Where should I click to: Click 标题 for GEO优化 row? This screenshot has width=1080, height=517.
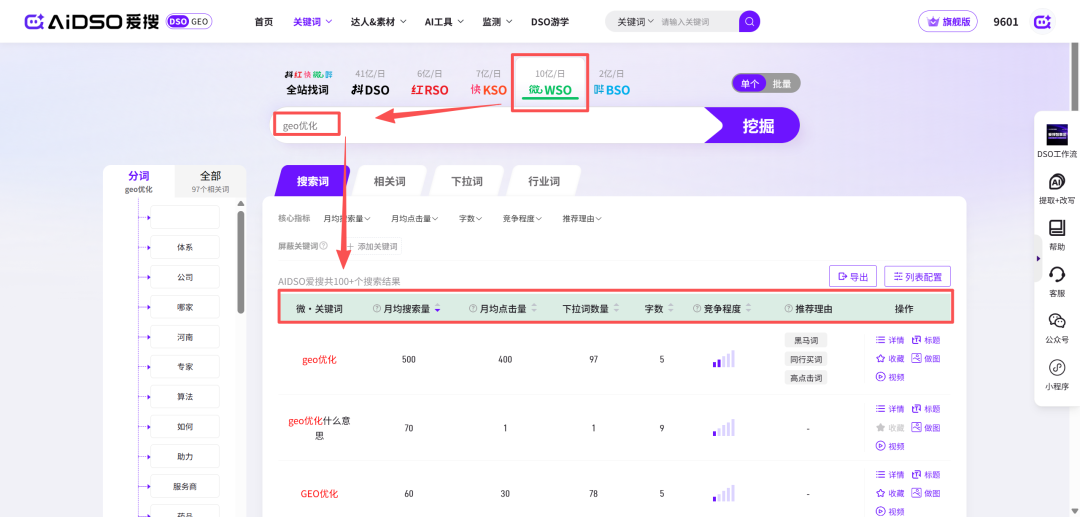pos(926,475)
